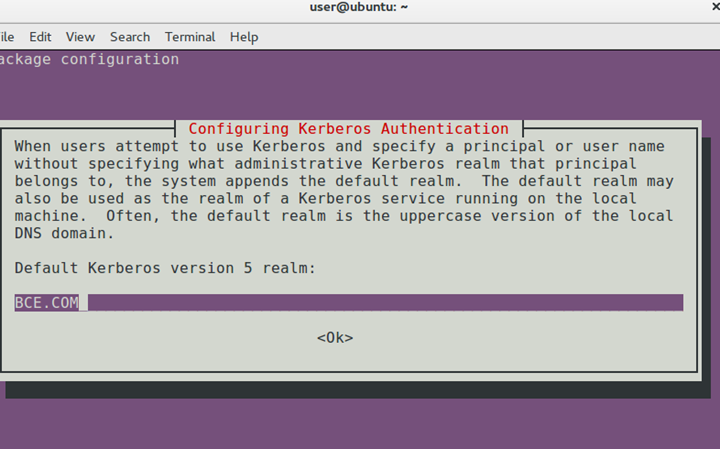Viewport: 720px width, 449px height.
Task: Click the 'Default Kerberos version 5 realm:' label
Action: click(x=165, y=268)
